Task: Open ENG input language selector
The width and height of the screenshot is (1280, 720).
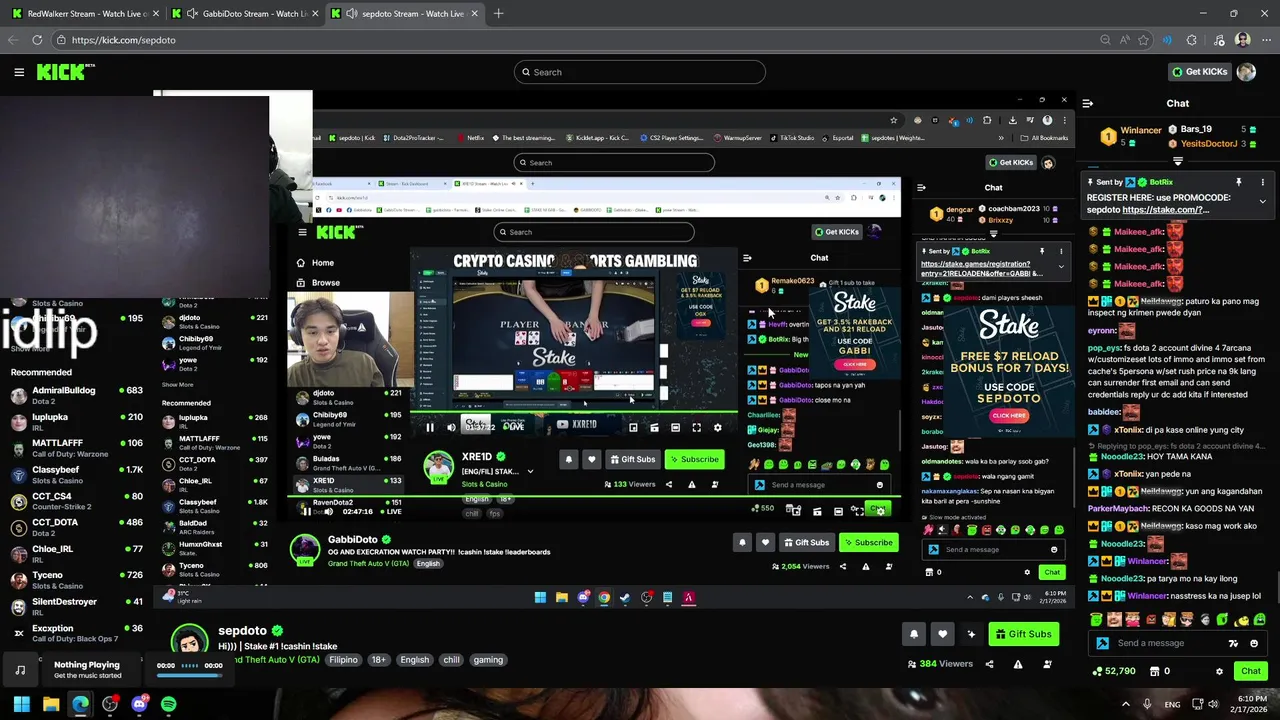Action: tap(1172, 705)
